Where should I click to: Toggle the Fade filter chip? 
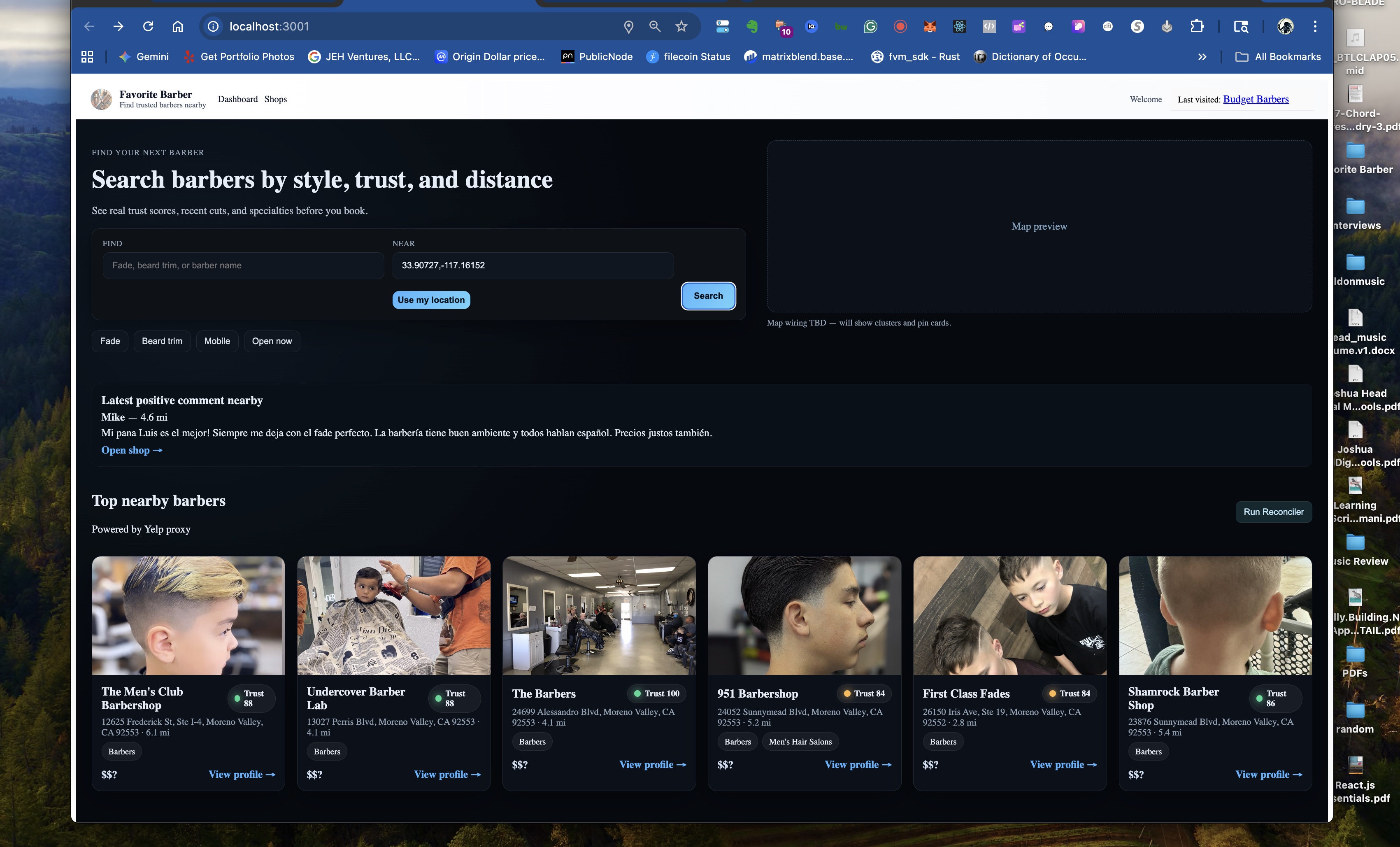coord(109,341)
